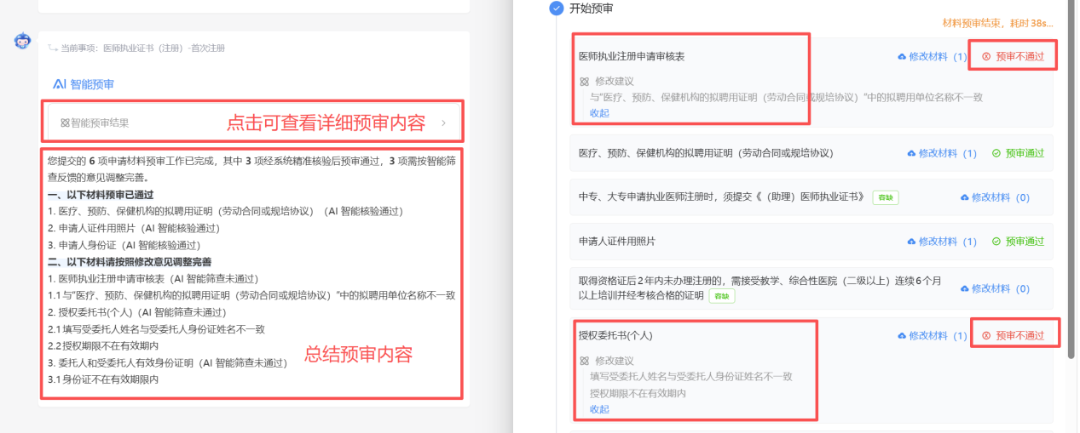Click 容缺 tag on 培训考核合格证明 row
1080x433 pixels.
[722, 296]
